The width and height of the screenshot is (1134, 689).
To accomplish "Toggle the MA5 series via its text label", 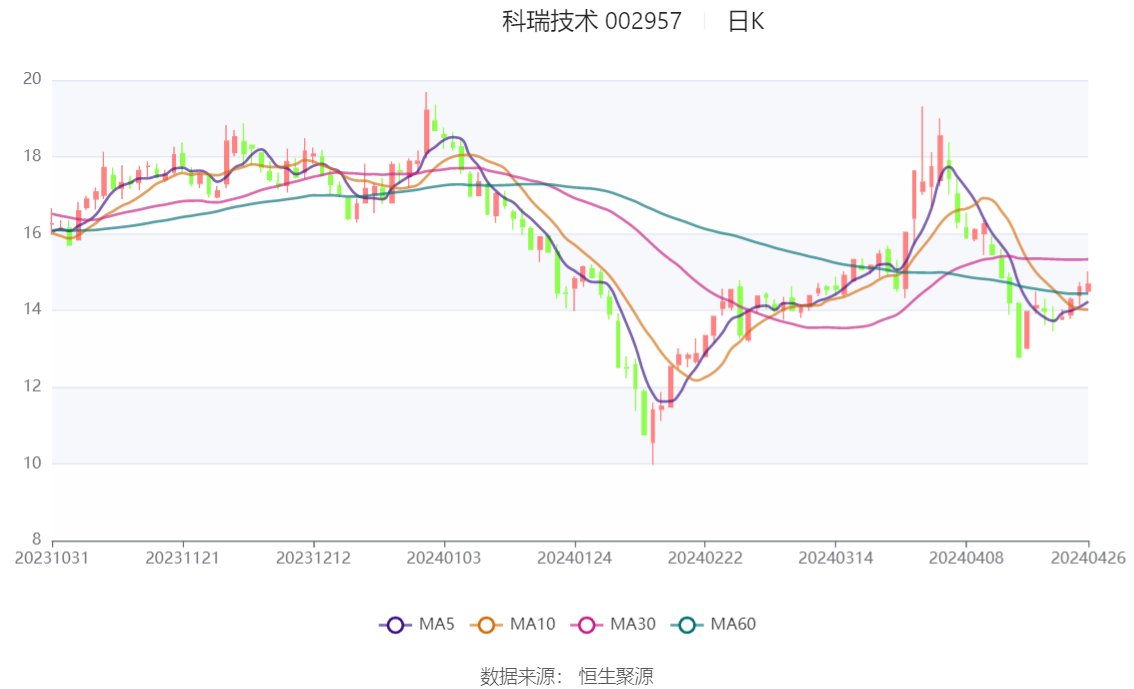I will point(437,625).
